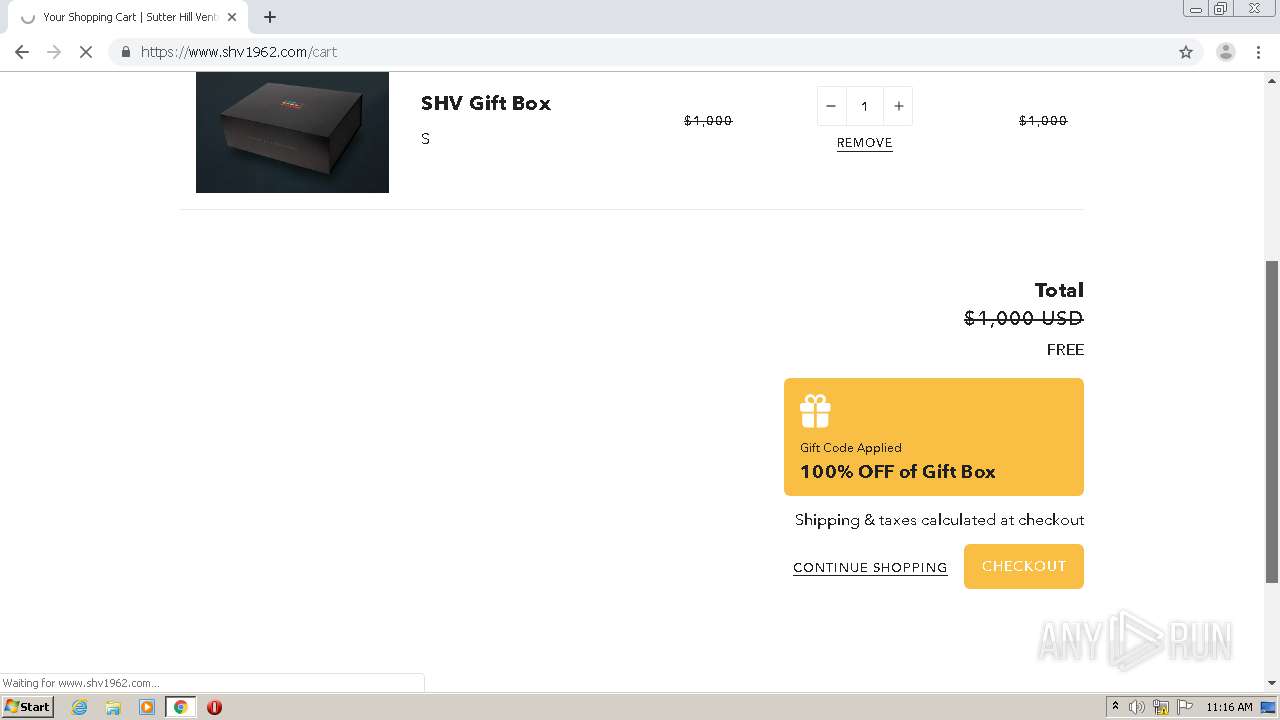Open the Windows Start menu
This screenshot has width=1280, height=720.
tap(27, 707)
